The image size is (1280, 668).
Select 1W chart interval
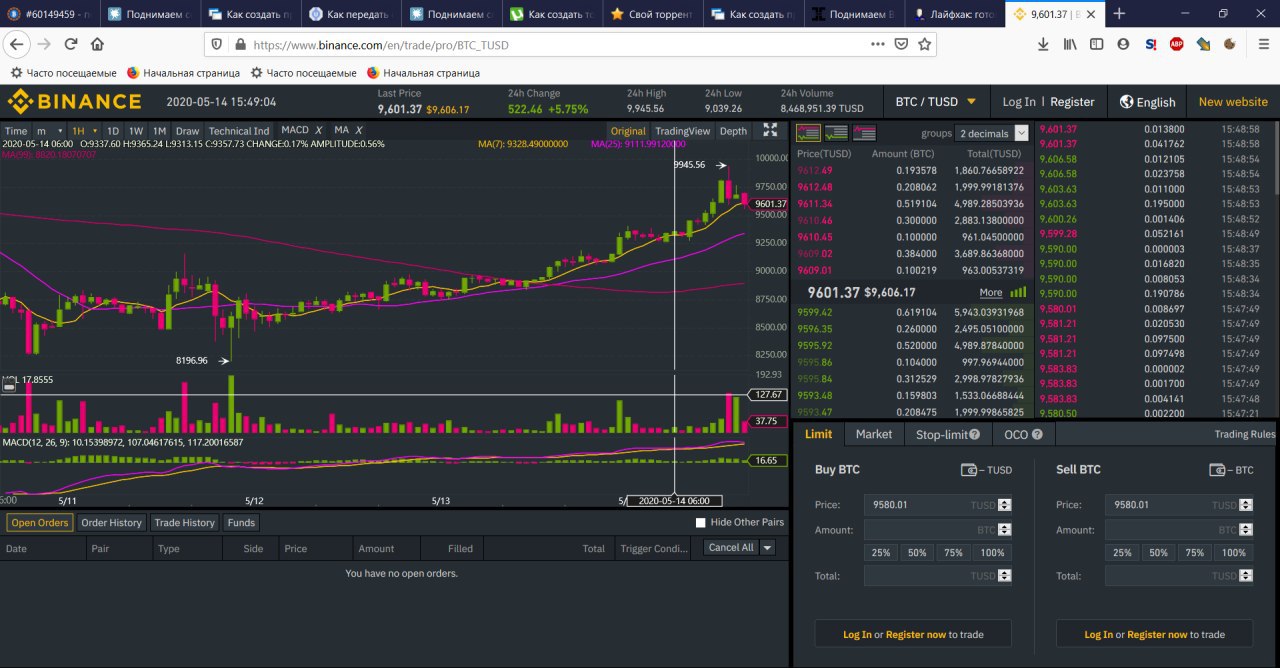136,131
